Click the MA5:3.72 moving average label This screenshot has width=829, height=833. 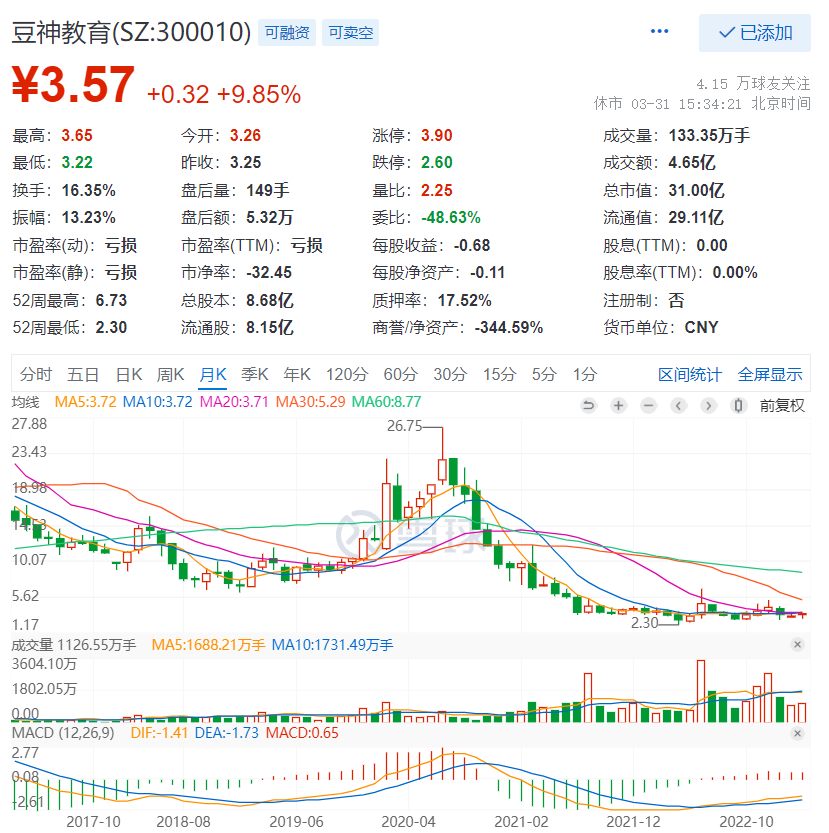[x=86, y=402]
